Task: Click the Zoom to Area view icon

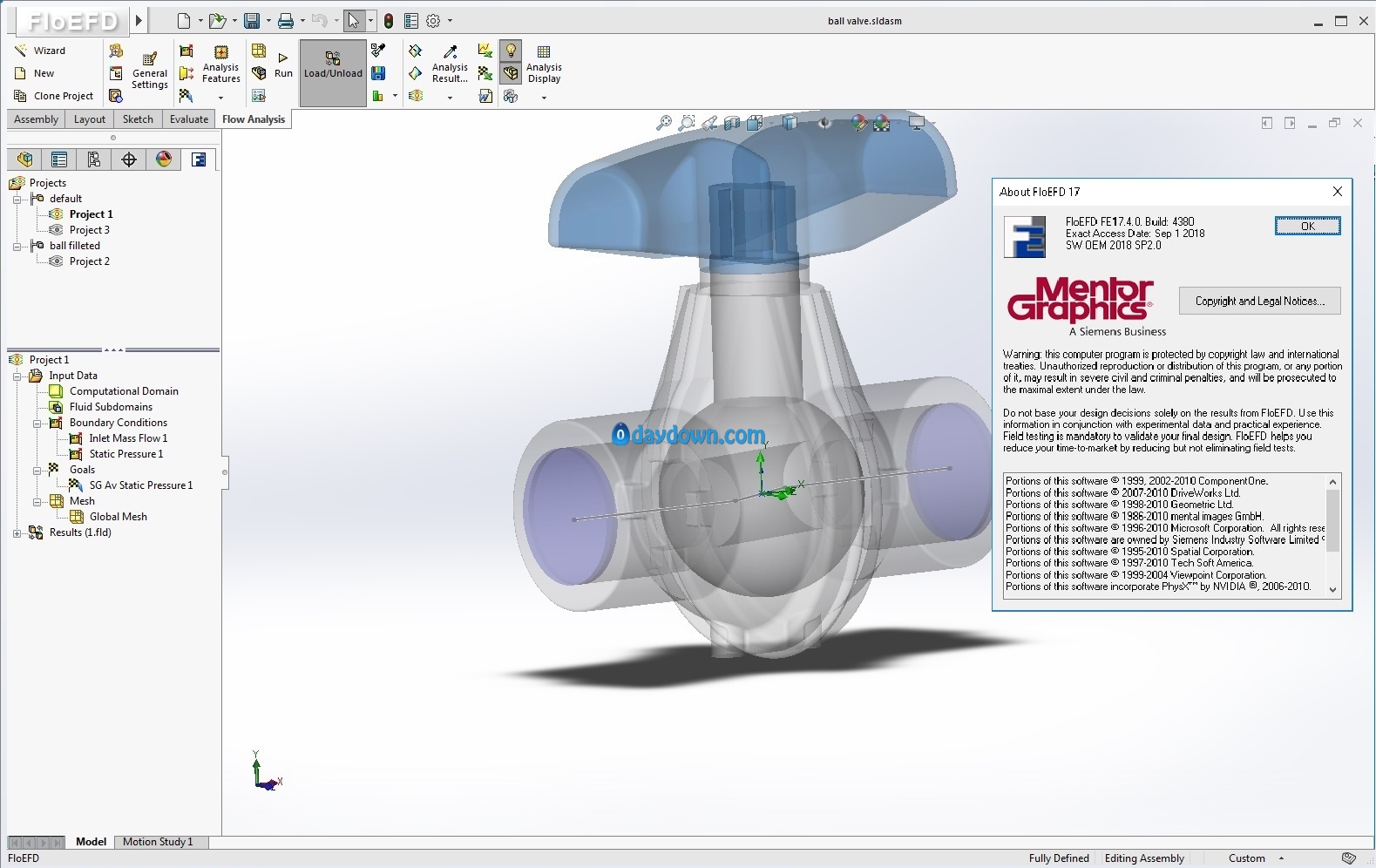Action: 687,123
